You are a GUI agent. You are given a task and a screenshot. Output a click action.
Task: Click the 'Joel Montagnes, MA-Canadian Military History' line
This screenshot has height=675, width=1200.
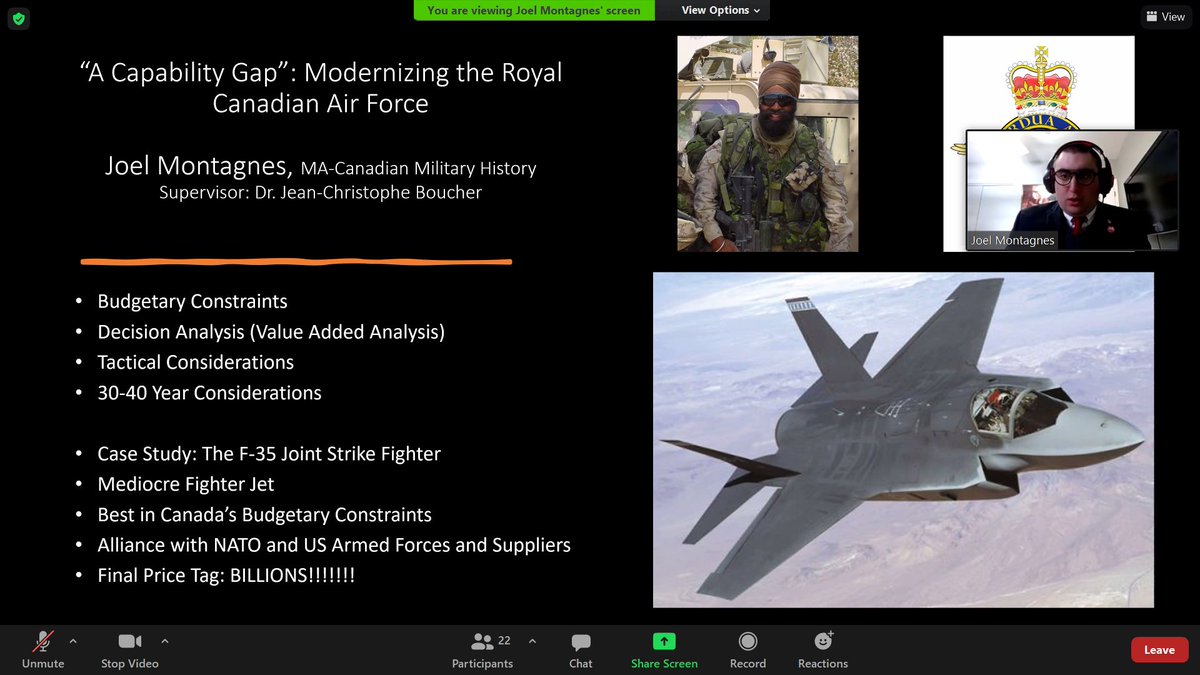320,166
